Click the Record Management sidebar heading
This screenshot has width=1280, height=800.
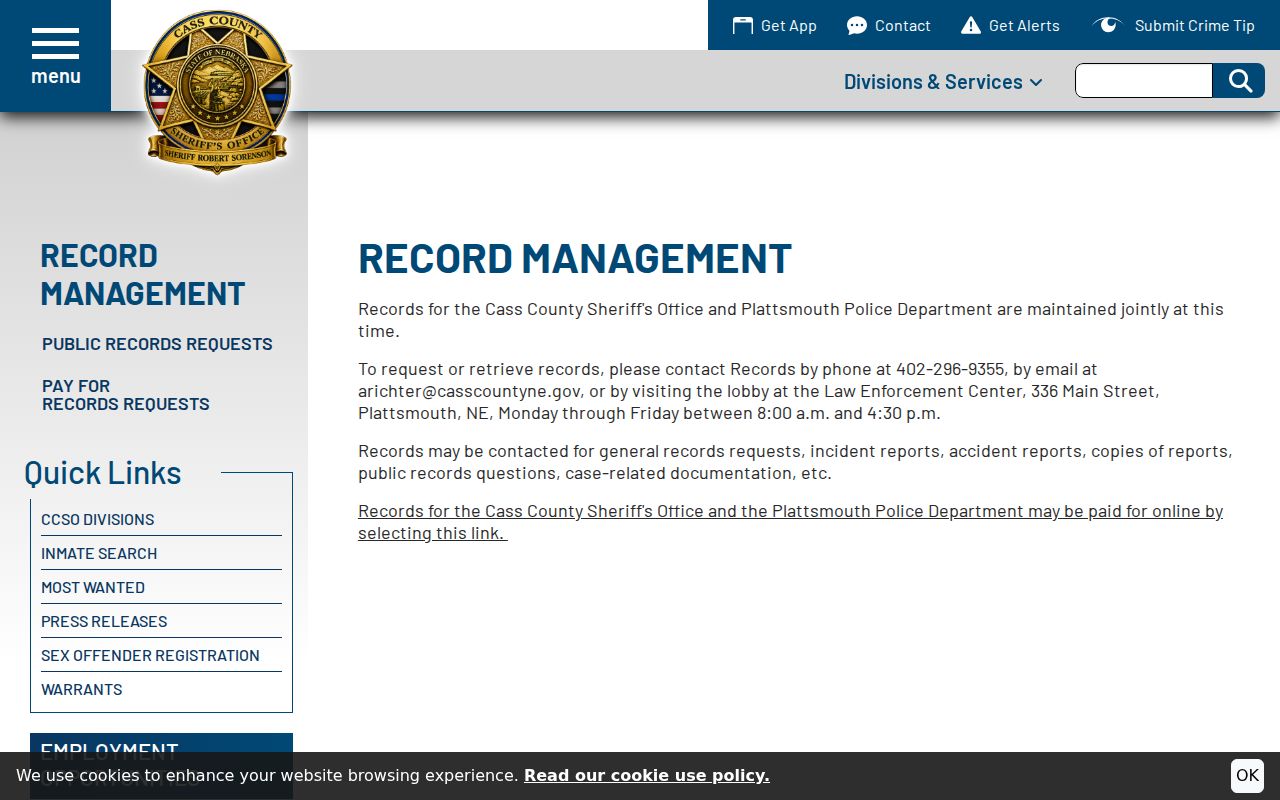coord(142,274)
